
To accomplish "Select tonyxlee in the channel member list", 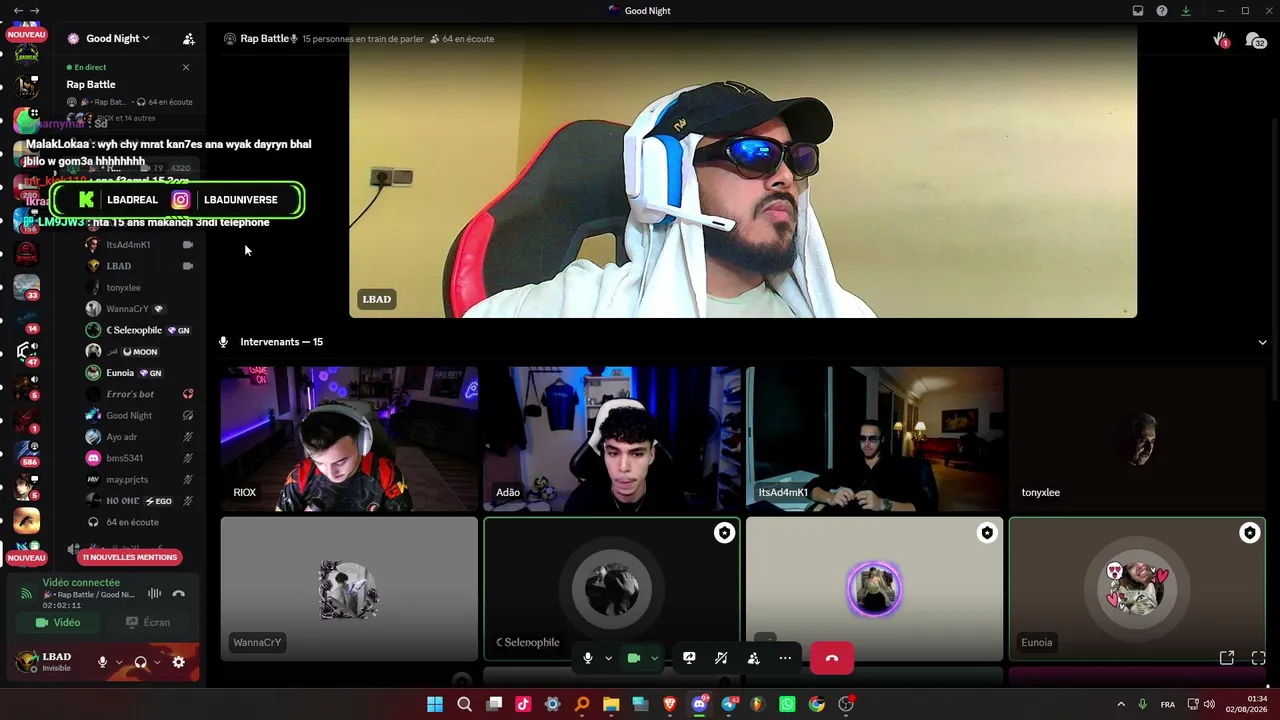I will (140, 287).
